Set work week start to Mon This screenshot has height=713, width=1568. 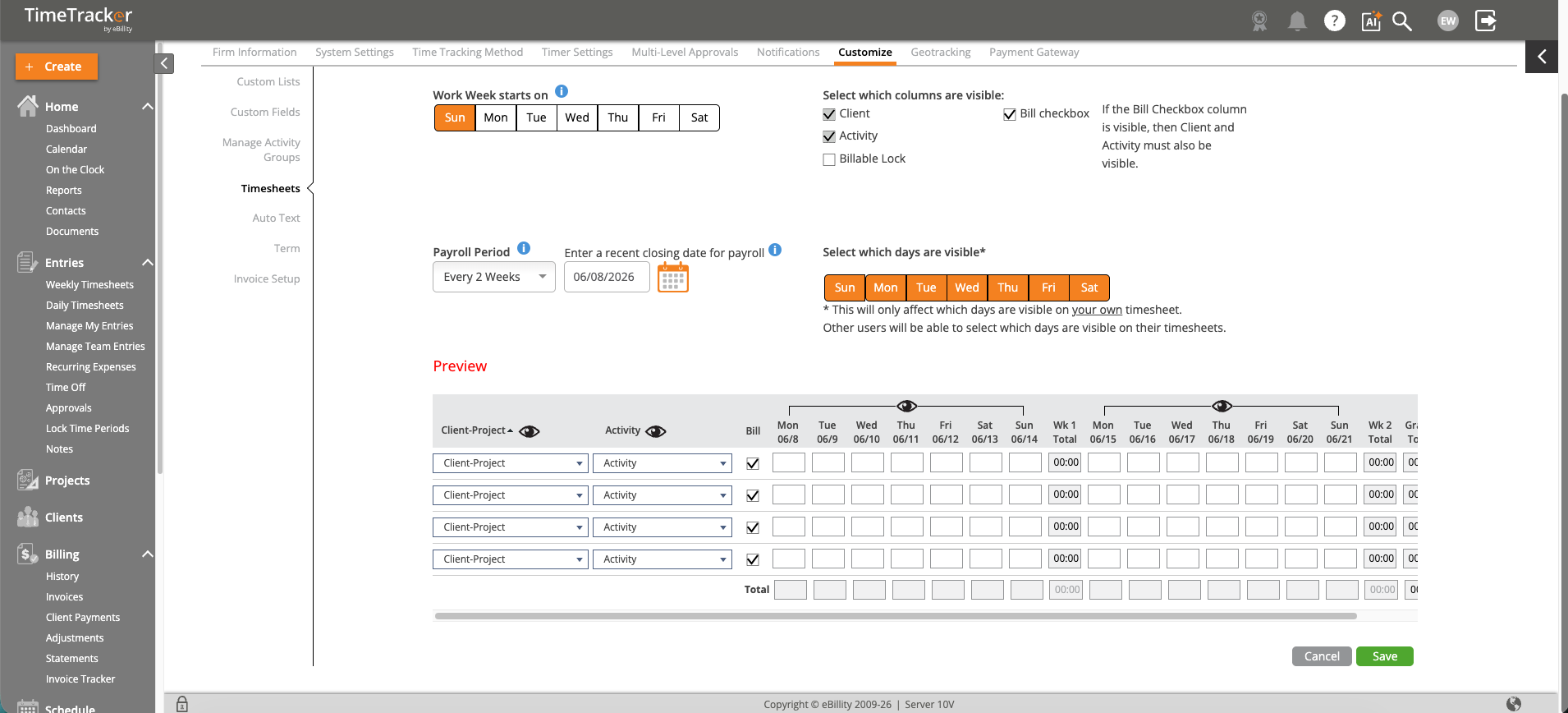(496, 117)
